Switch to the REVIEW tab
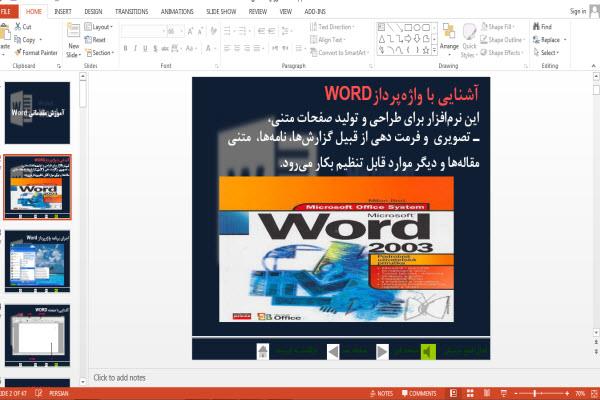The width and height of the screenshot is (600, 400). click(x=258, y=12)
